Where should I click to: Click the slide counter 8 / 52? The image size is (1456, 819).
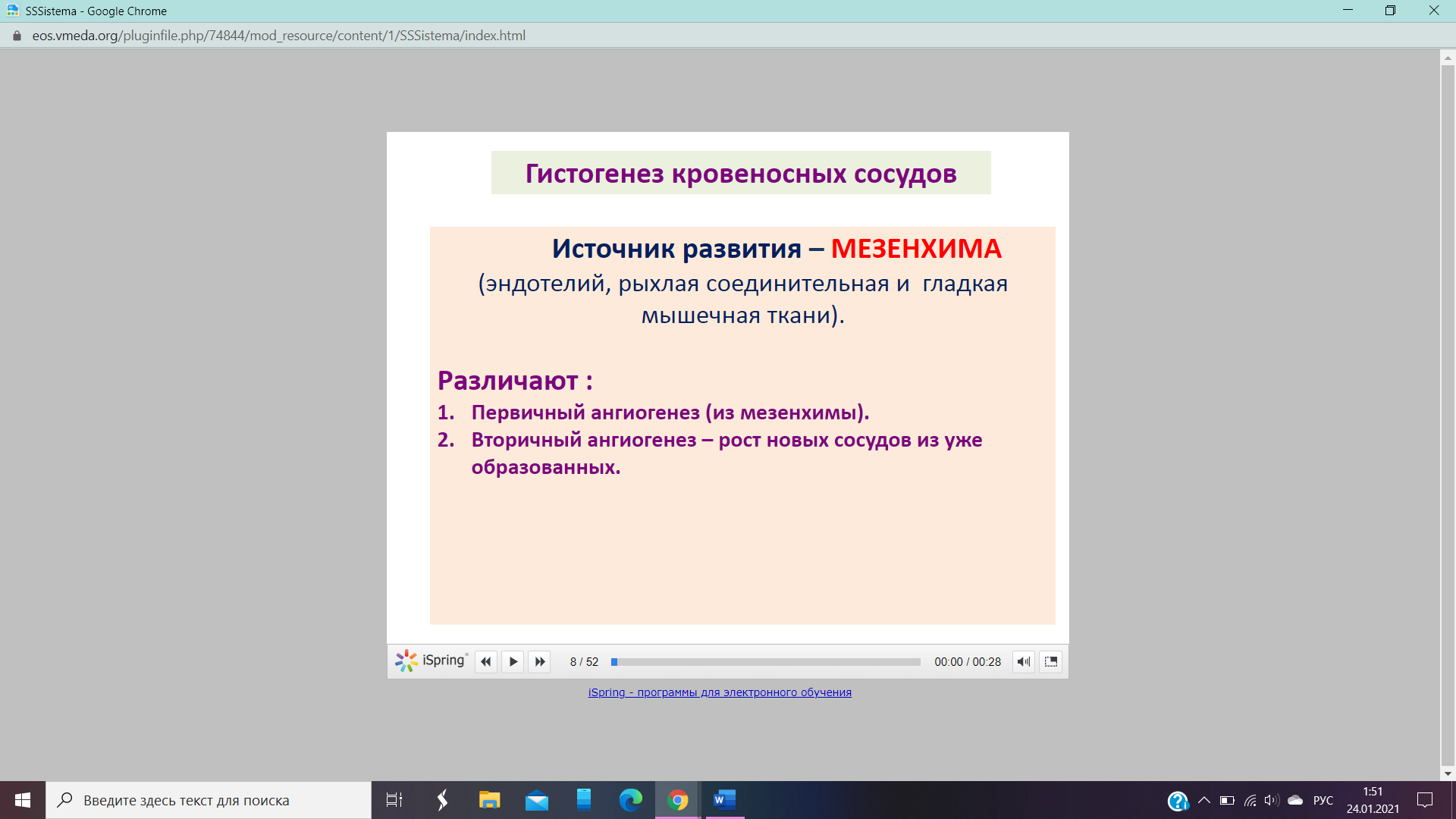[x=584, y=662]
